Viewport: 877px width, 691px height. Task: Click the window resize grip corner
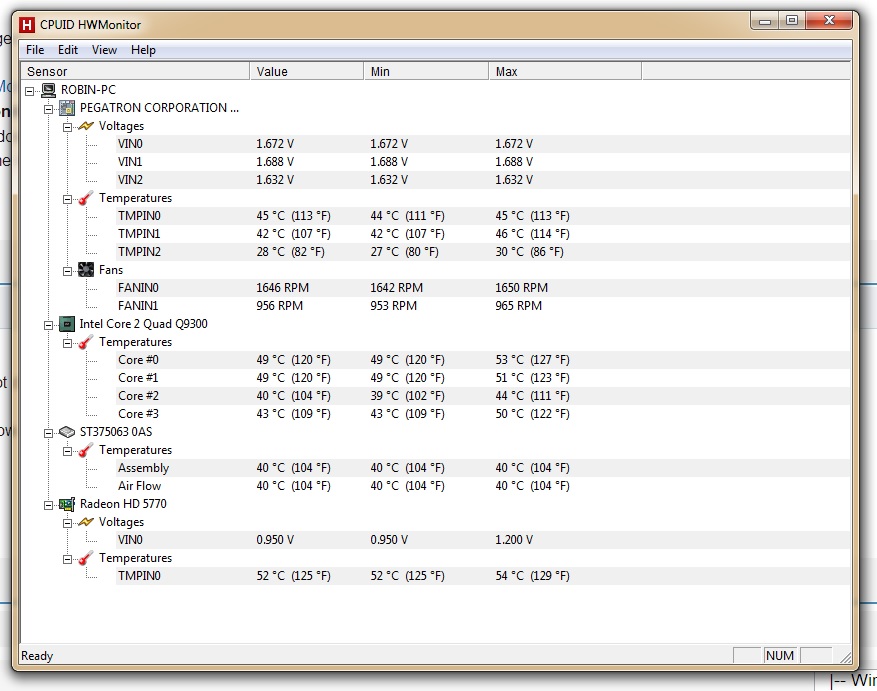[x=845, y=657]
